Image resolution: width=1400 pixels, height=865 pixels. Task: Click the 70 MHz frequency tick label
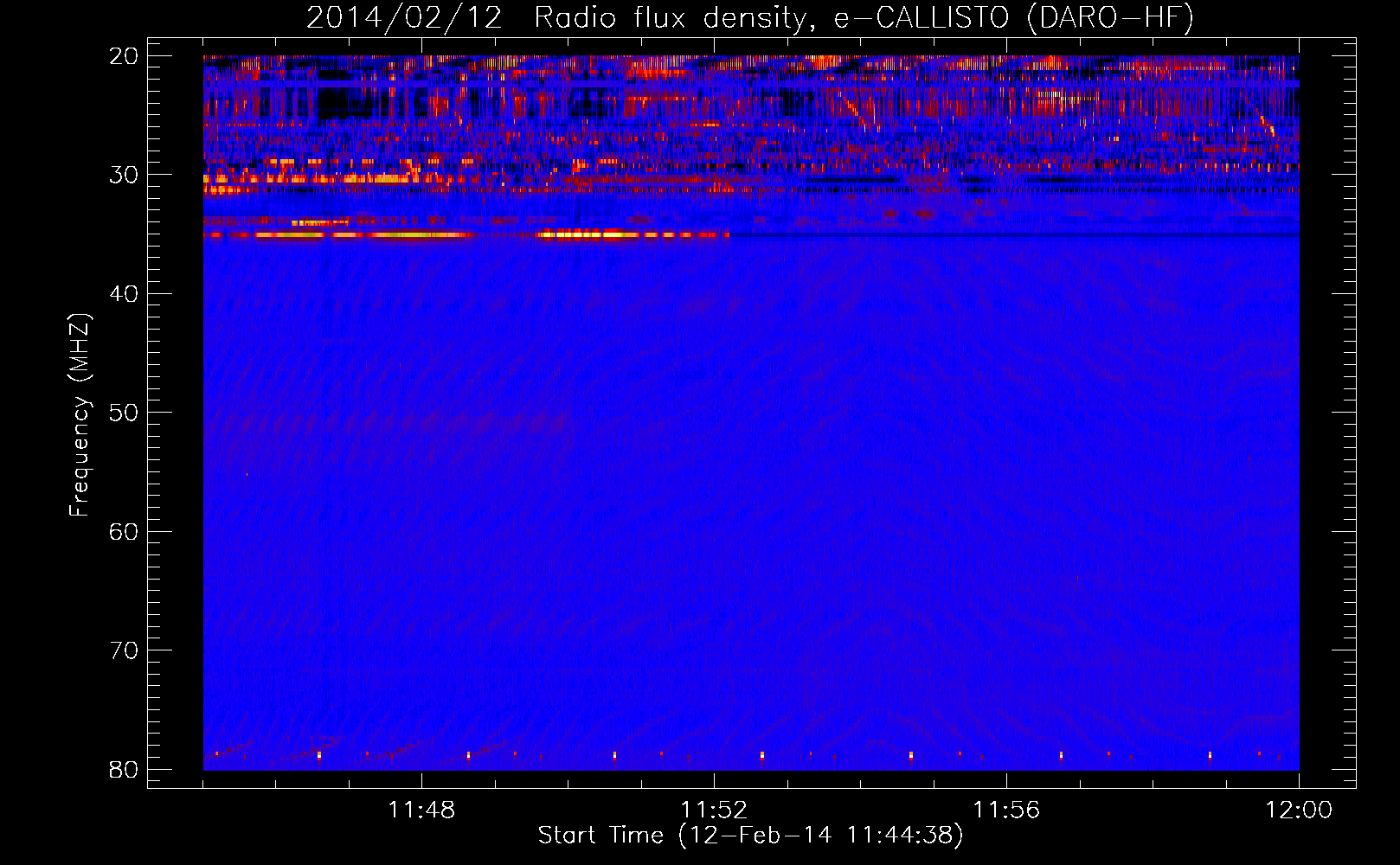tap(123, 650)
